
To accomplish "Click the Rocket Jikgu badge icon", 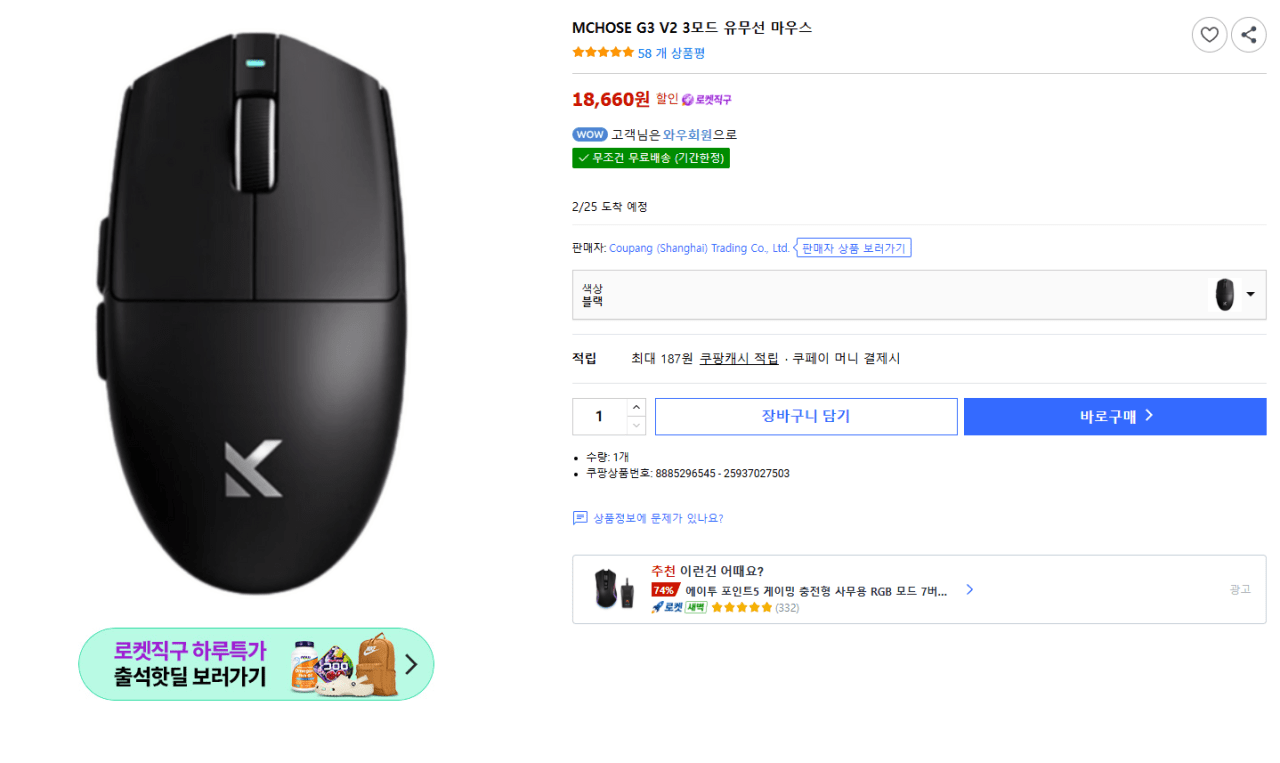I will point(688,100).
